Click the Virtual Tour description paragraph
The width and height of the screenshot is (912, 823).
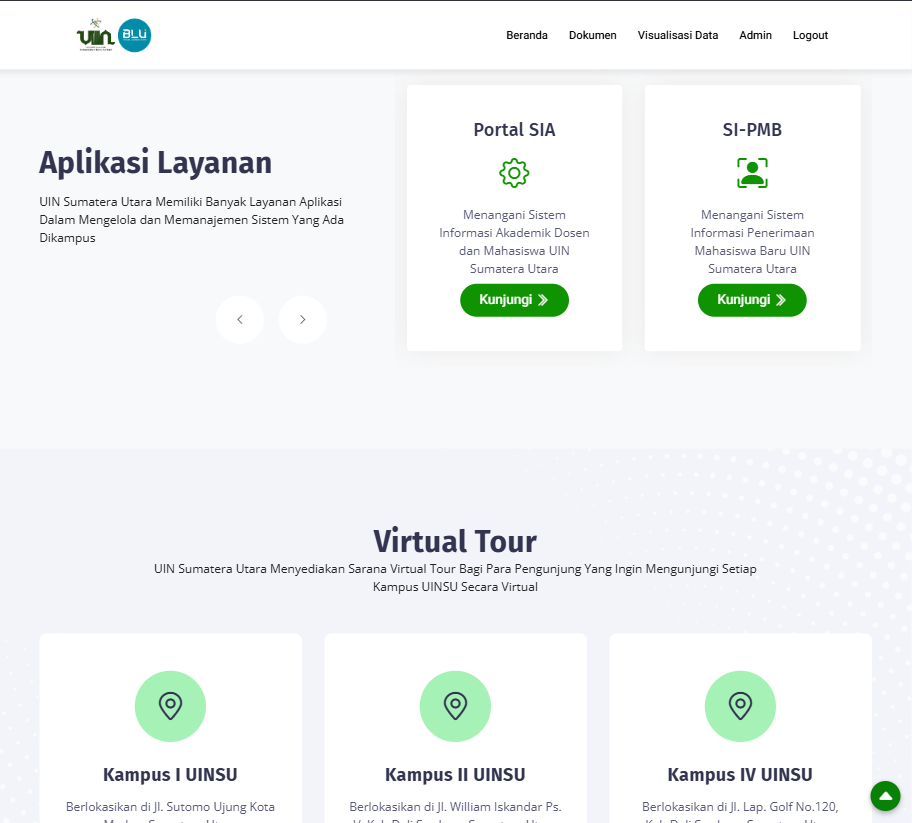coord(455,578)
